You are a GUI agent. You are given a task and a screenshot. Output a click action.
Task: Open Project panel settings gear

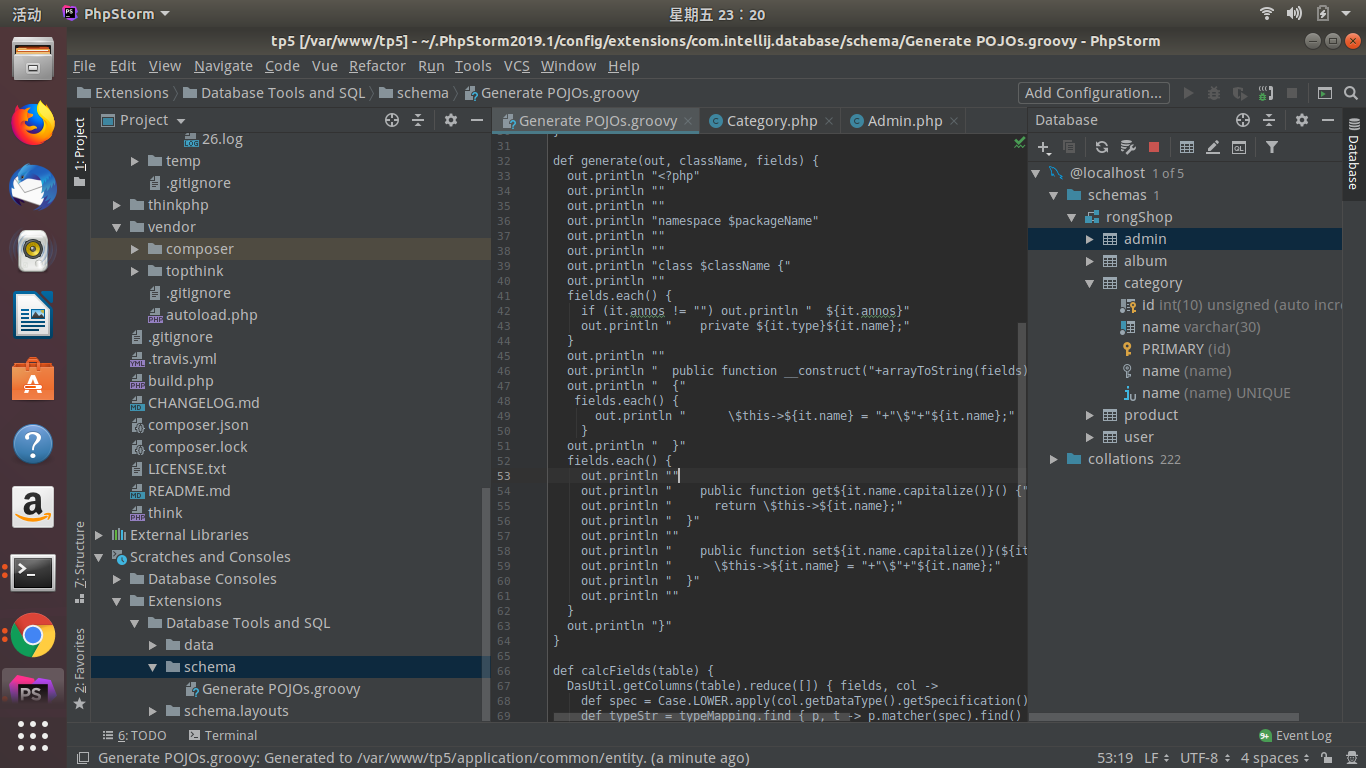click(x=451, y=120)
